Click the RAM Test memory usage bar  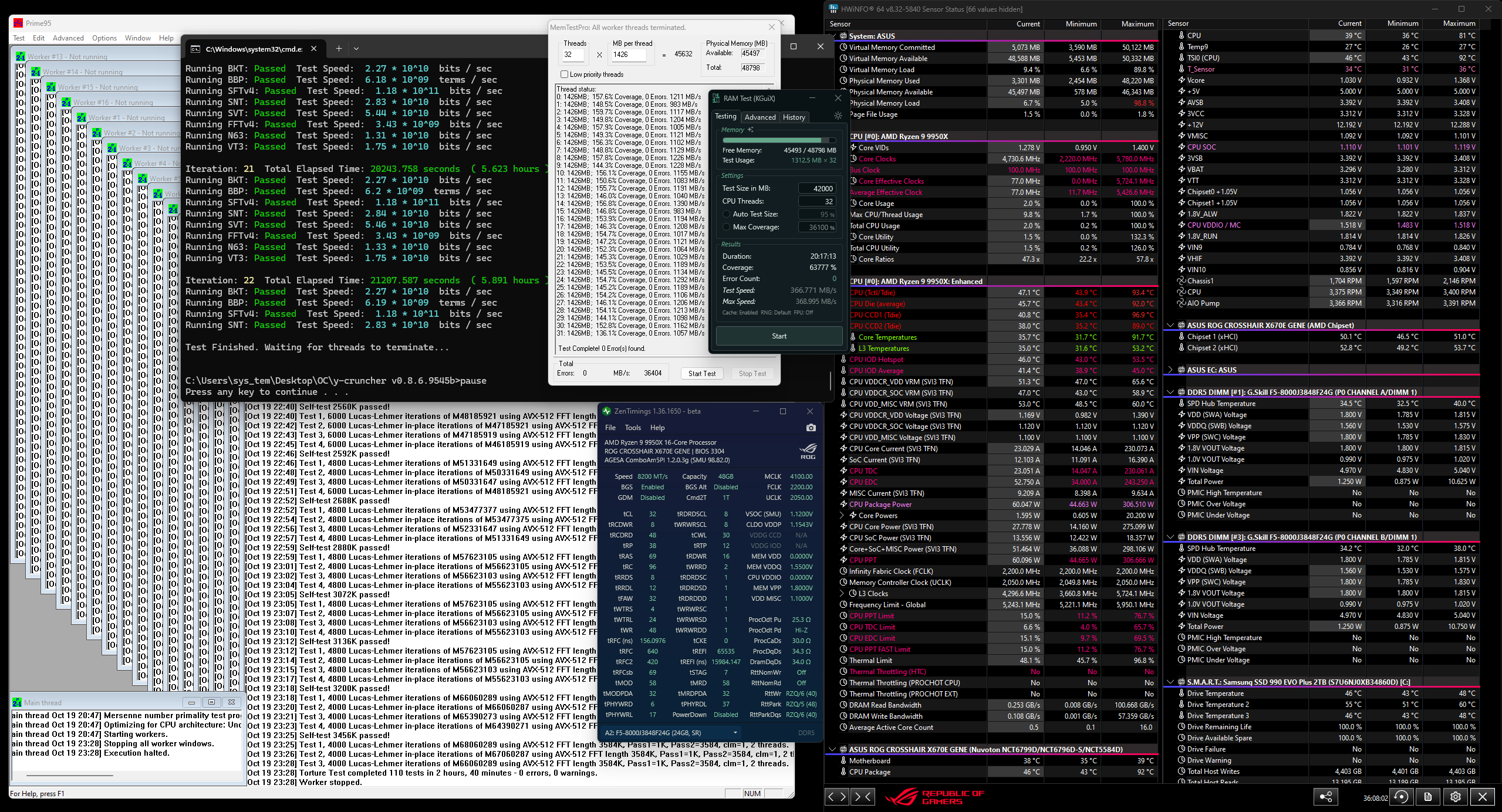click(x=779, y=140)
